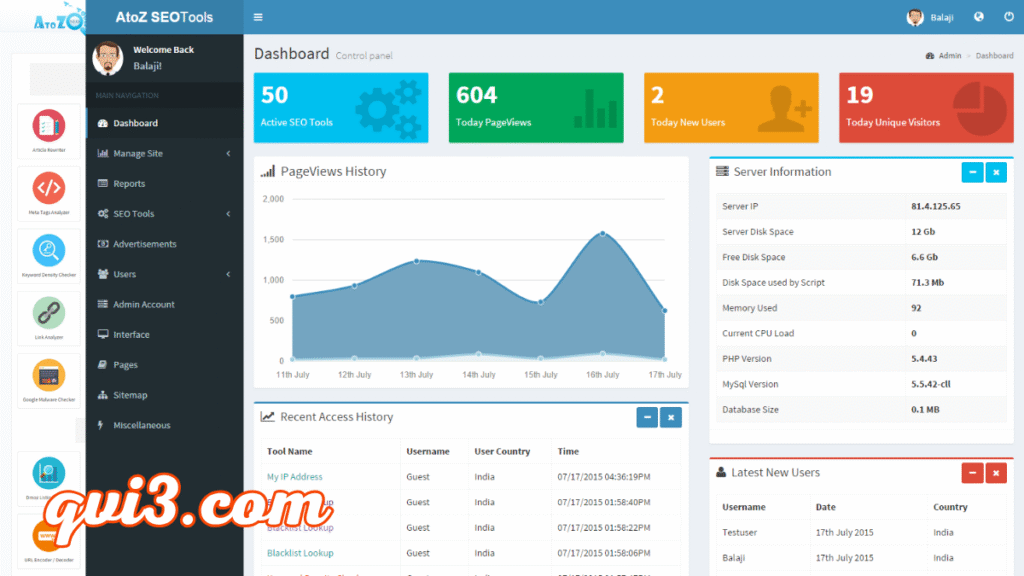This screenshot has width=1024, height=576.
Task: Select Dashboard in the navigation
Action: click(164, 123)
